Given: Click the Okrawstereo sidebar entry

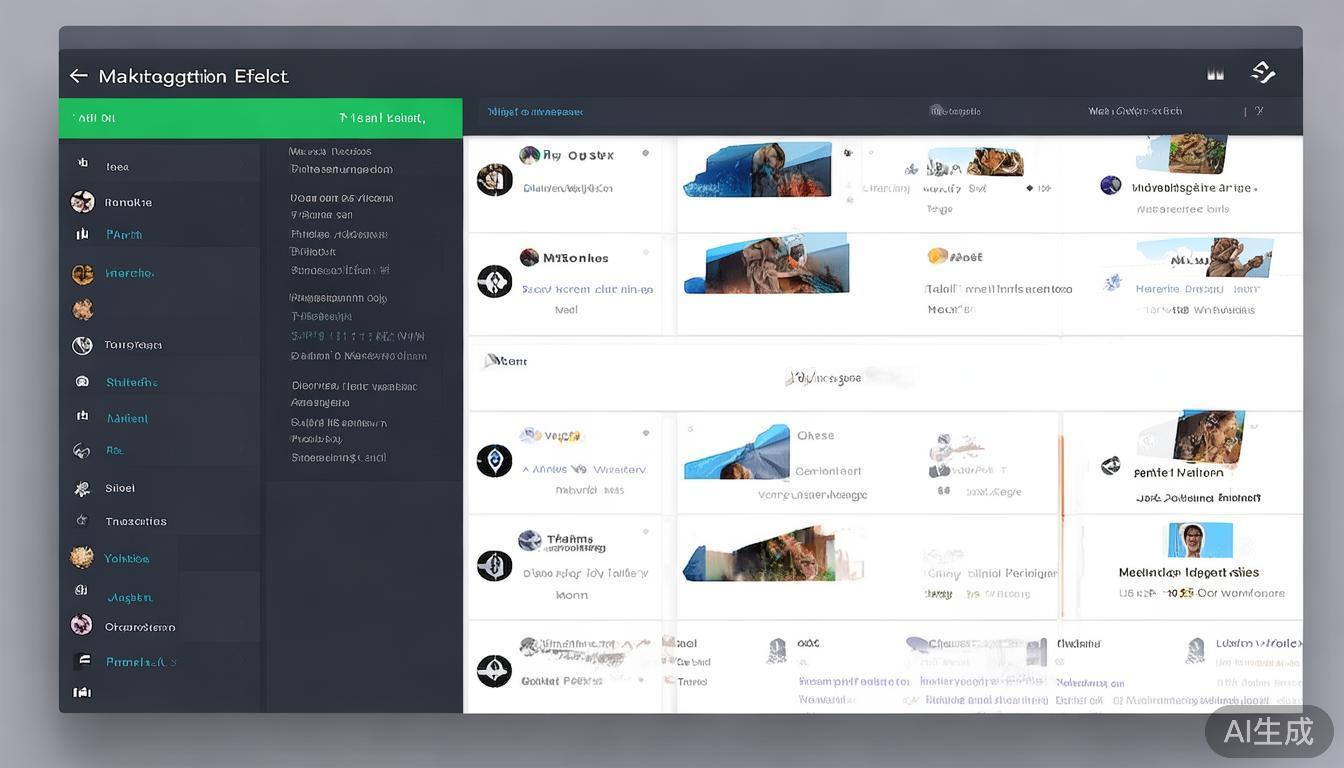Looking at the screenshot, I should pyautogui.click(x=140, y=627).
